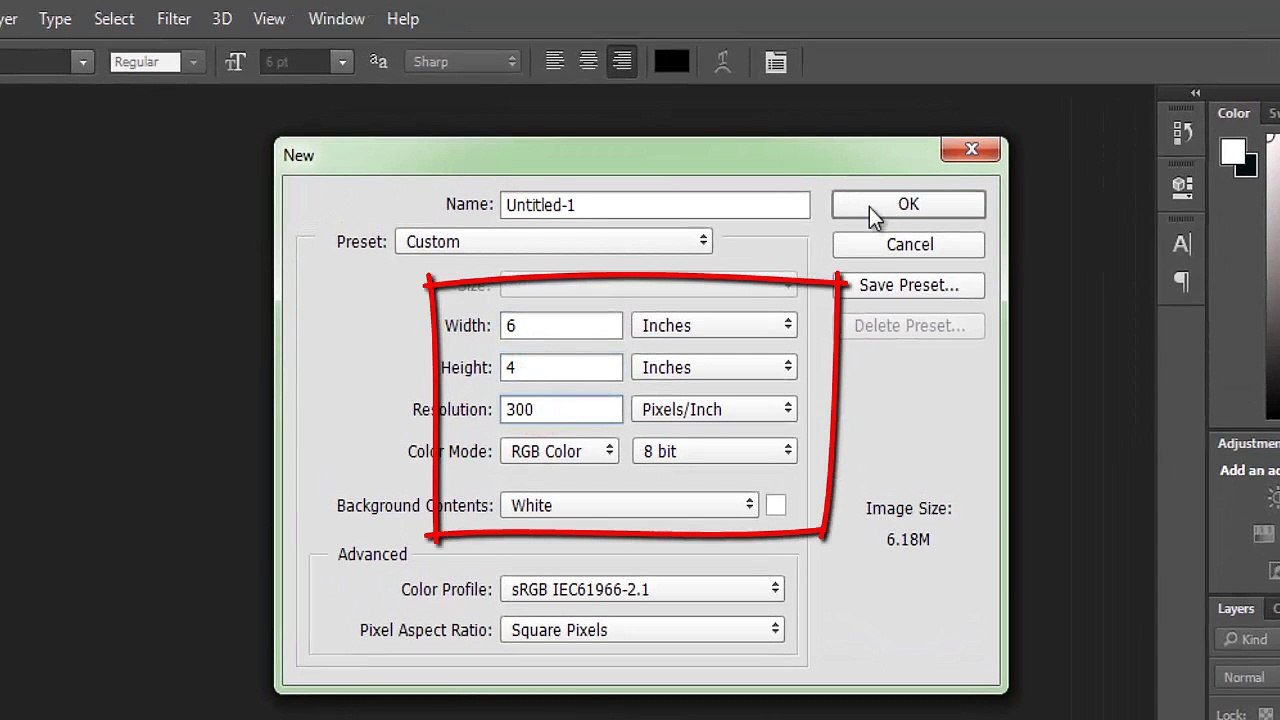Open the 3D menu
The image size is (1280, 720).
pos(222,19)
